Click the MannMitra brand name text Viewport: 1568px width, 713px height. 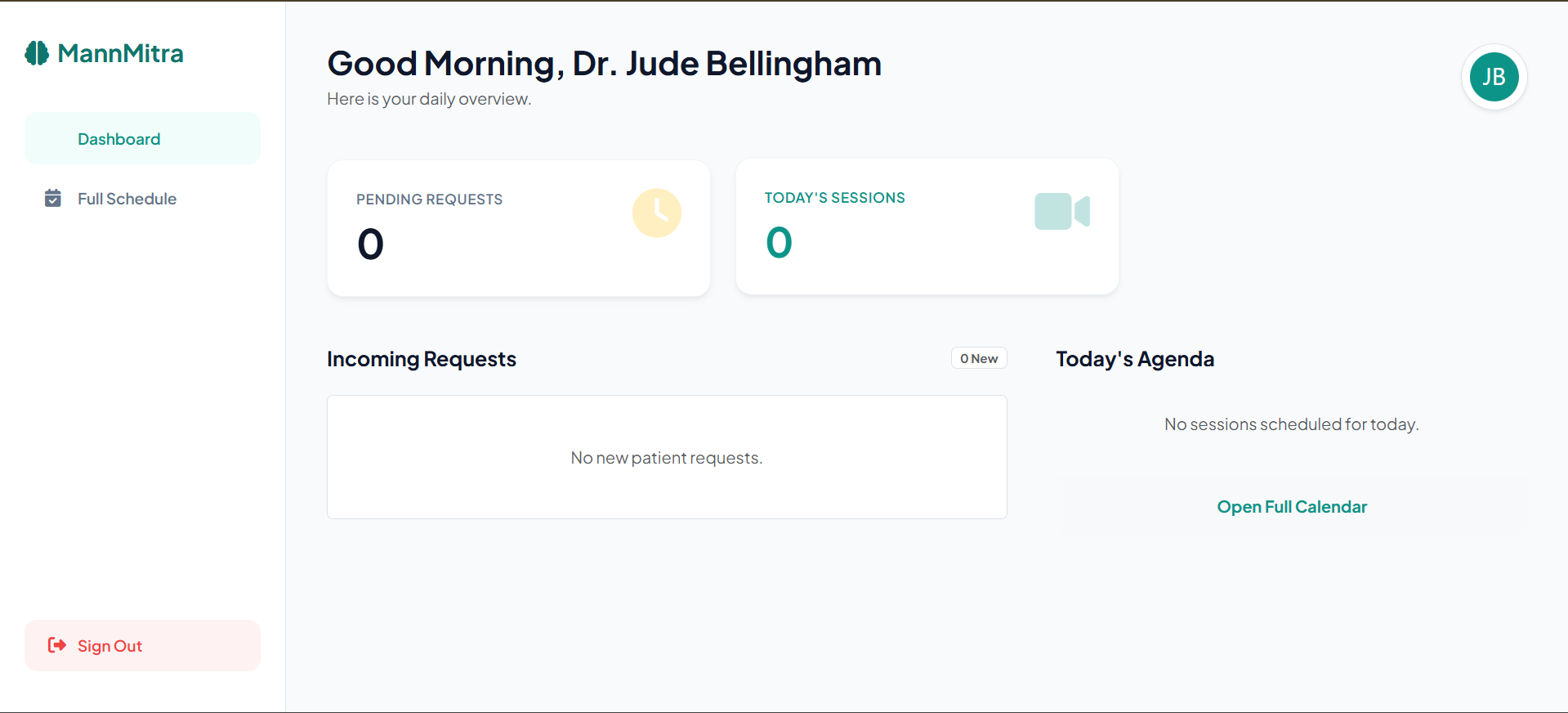pos(120,53)
